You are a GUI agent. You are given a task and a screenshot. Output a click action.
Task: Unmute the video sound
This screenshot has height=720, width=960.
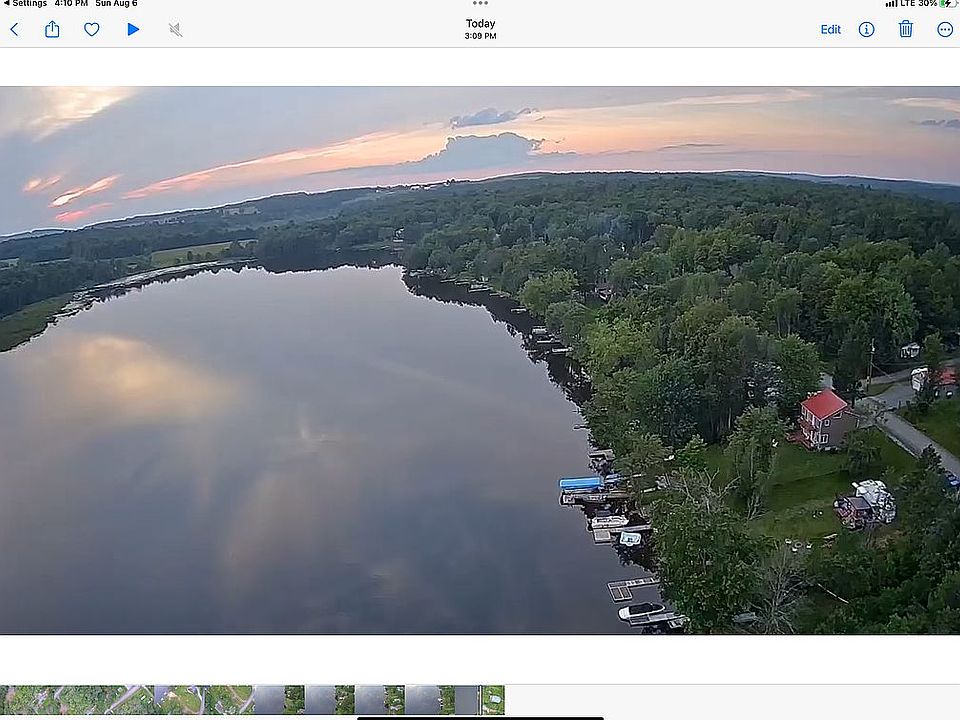(175, 30)
